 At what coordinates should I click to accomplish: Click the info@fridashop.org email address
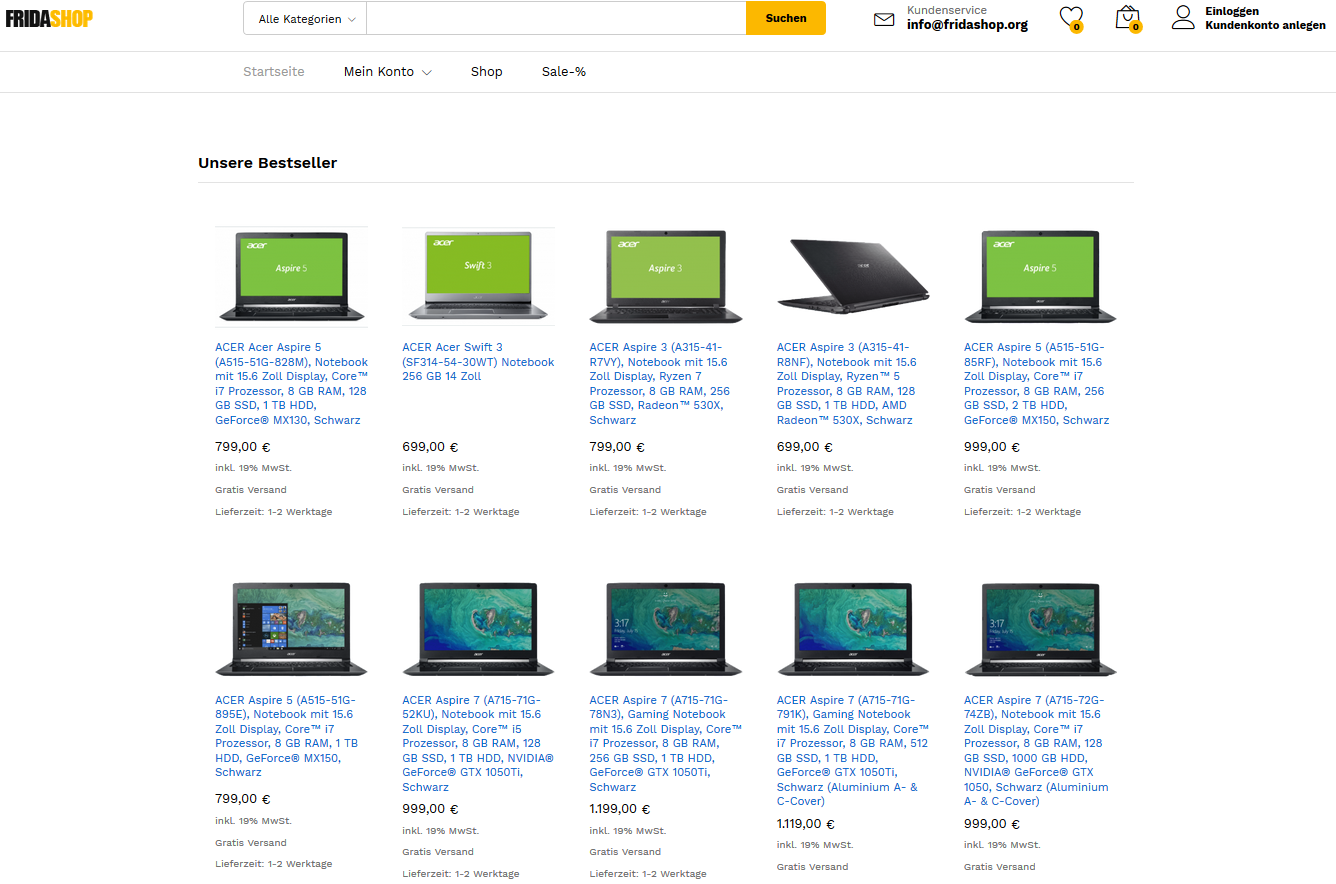coord(967,25)
